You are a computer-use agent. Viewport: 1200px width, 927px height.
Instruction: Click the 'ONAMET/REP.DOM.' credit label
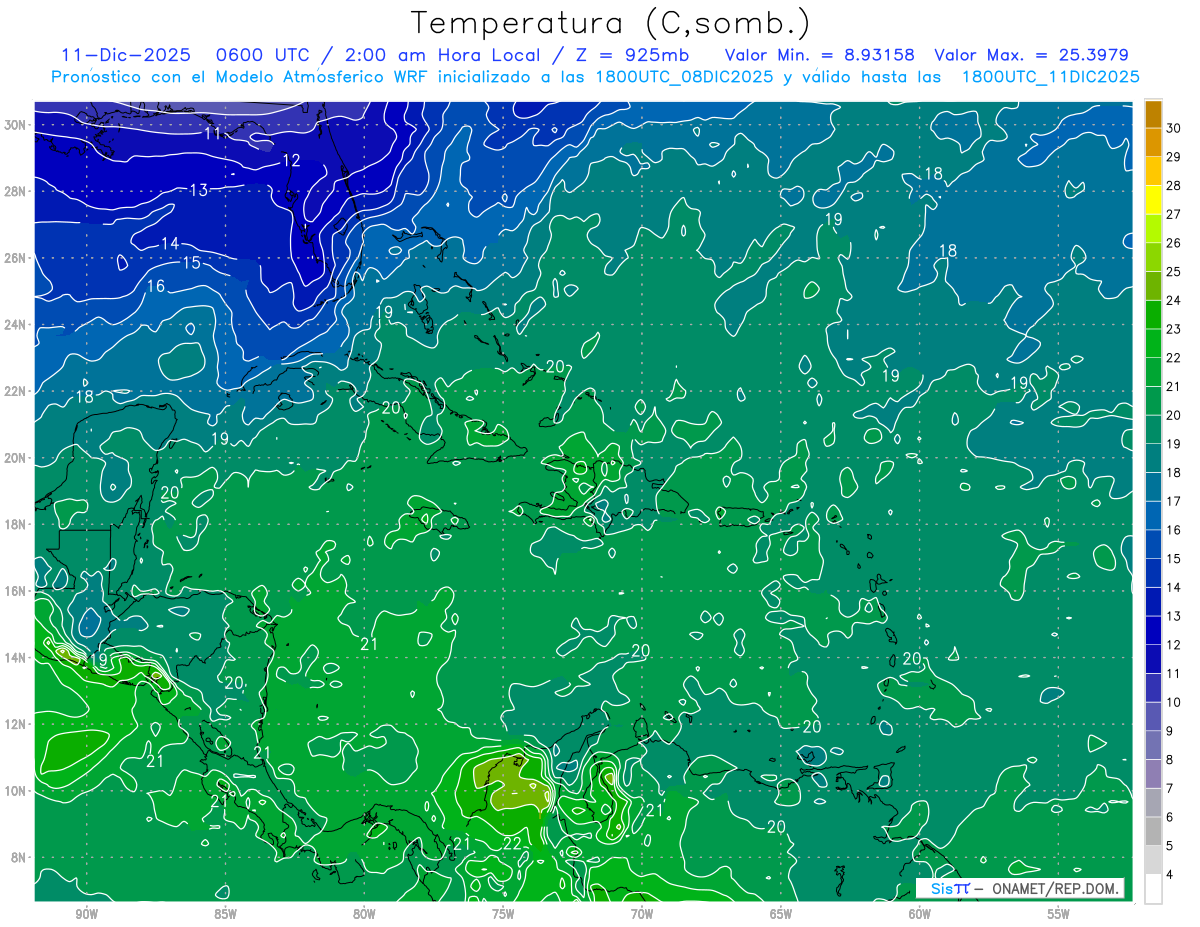coord(1054,888)
